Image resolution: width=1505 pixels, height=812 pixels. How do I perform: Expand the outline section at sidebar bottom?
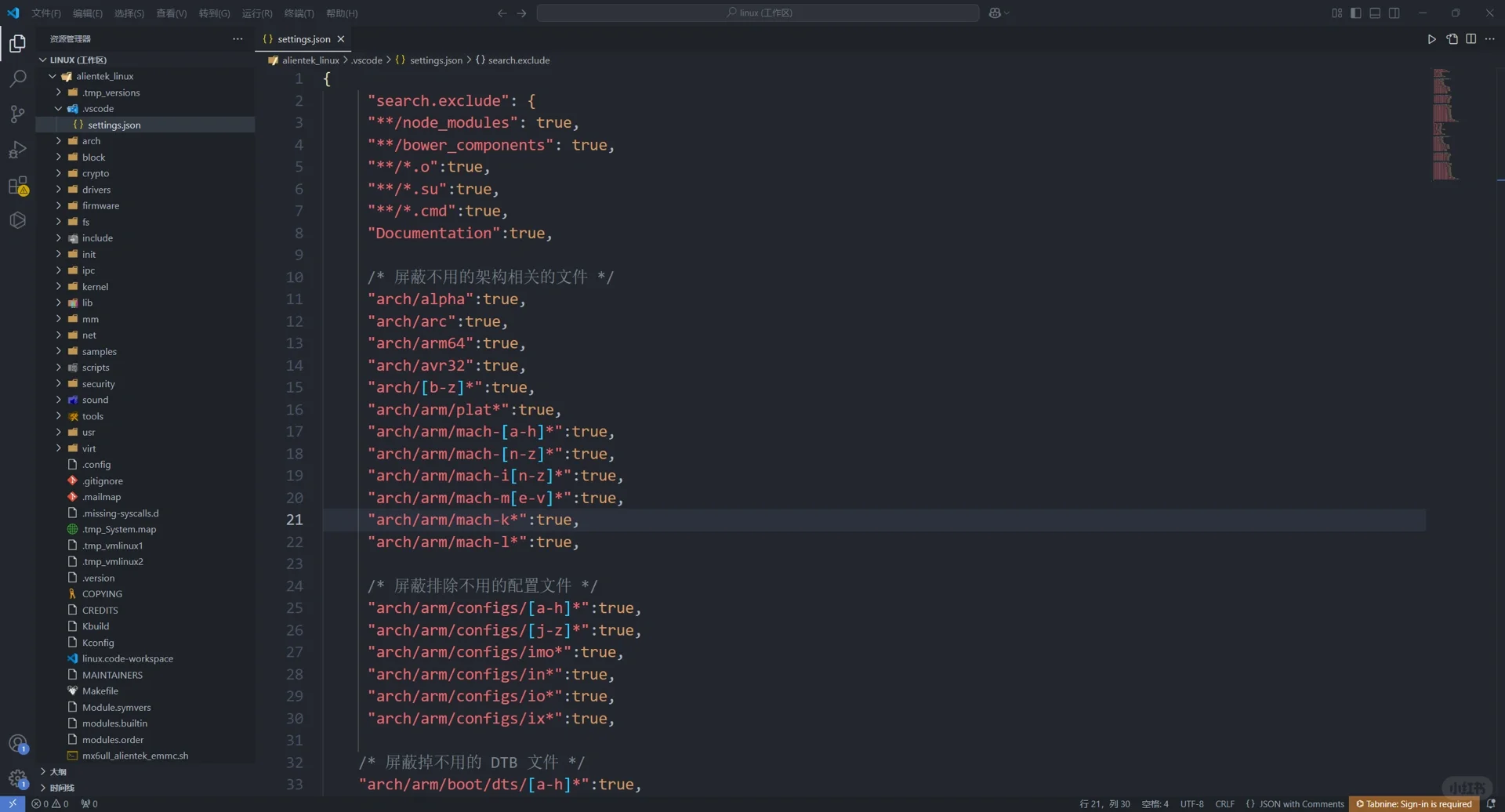coord(147,772)
